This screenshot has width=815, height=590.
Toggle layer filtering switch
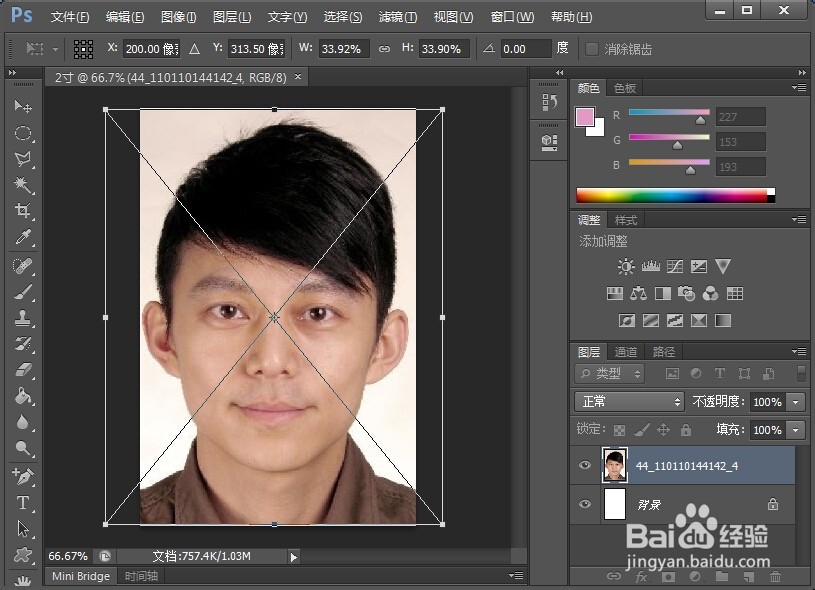coord(801,373)
